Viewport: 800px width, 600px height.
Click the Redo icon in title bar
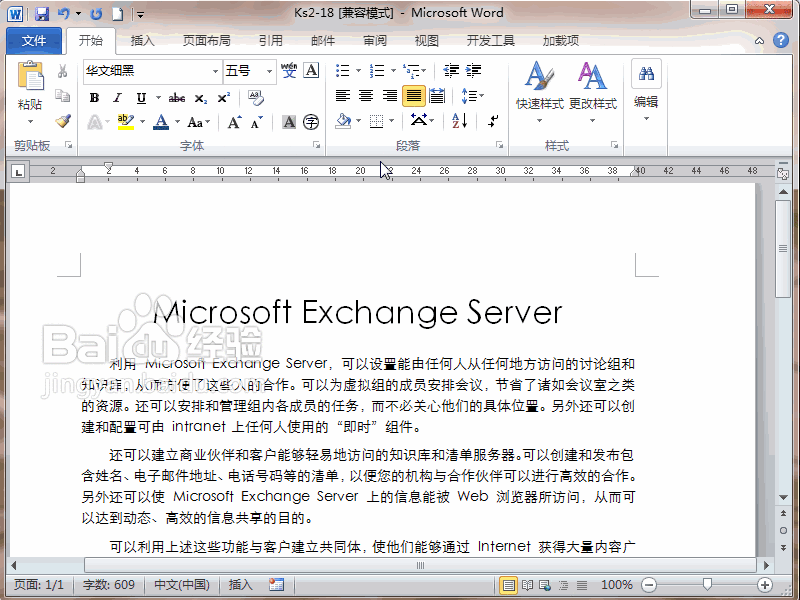point(96,14)
